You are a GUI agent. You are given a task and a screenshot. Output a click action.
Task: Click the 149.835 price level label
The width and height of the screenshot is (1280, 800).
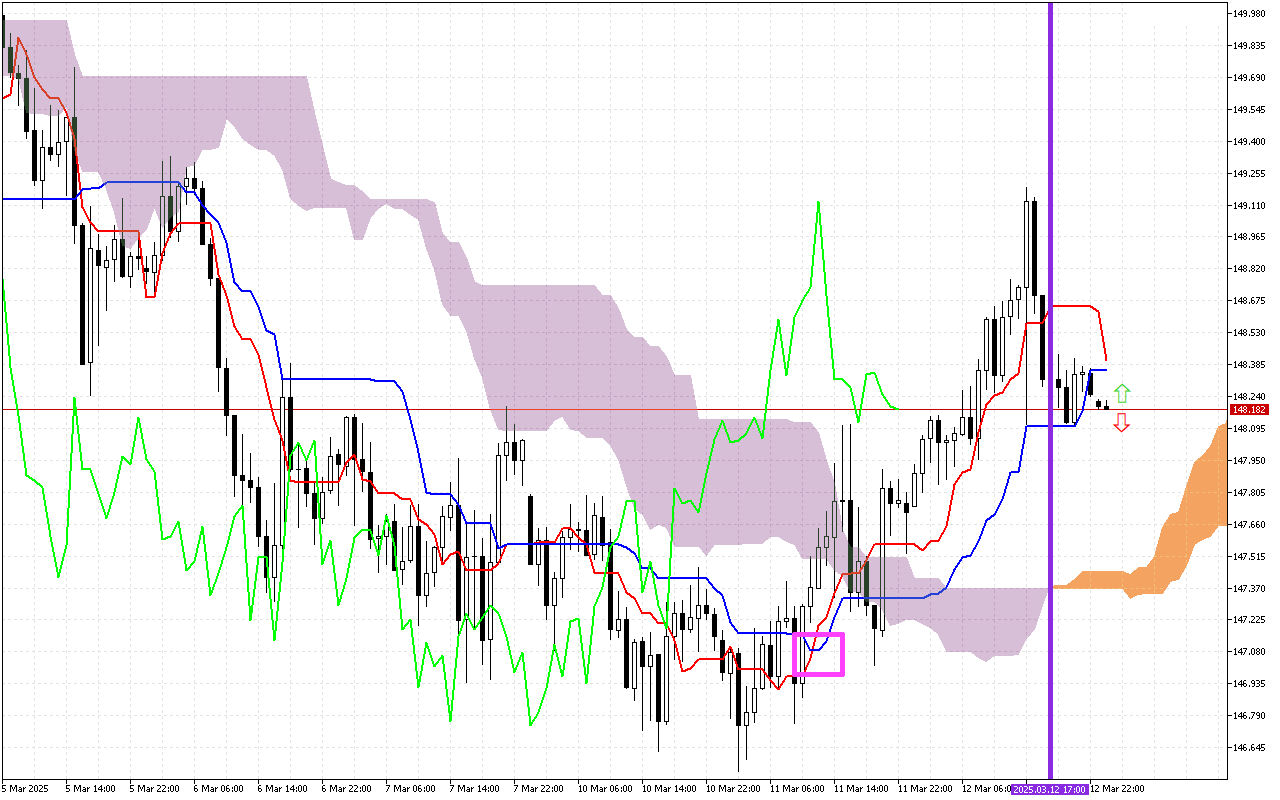point(1250,46)
